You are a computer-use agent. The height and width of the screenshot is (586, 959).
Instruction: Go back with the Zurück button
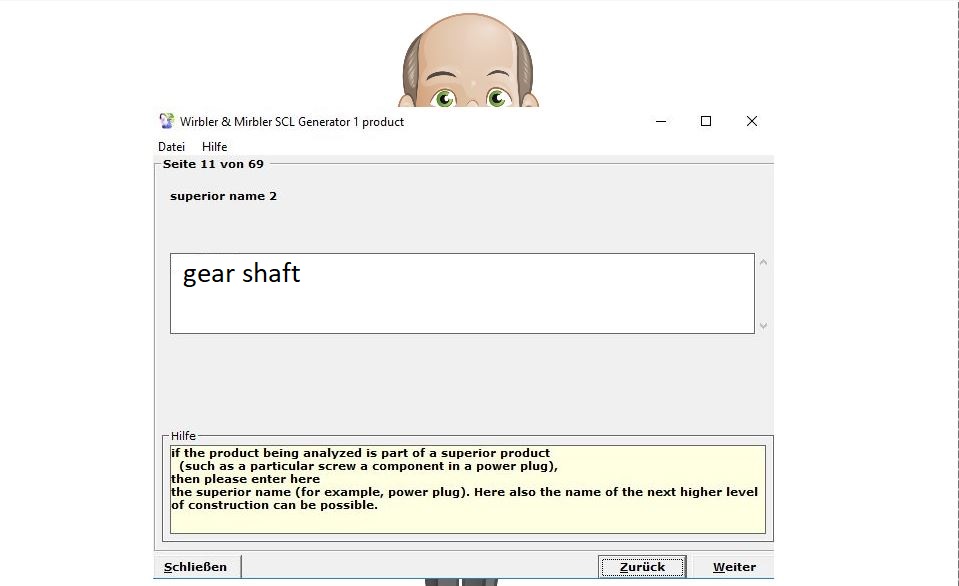tap(641, 567)
